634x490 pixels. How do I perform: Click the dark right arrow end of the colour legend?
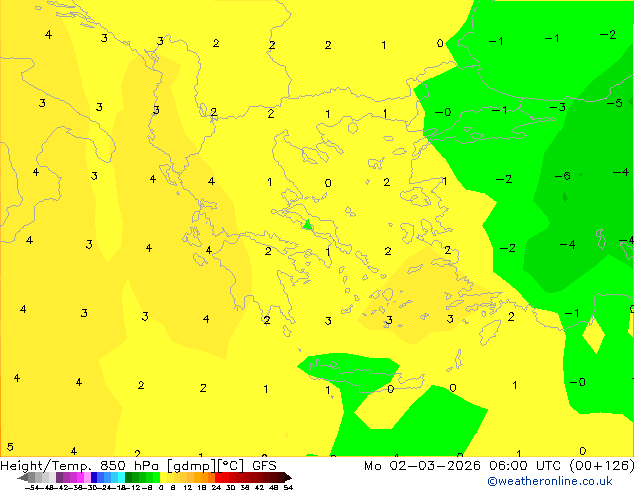pos(288,478)
